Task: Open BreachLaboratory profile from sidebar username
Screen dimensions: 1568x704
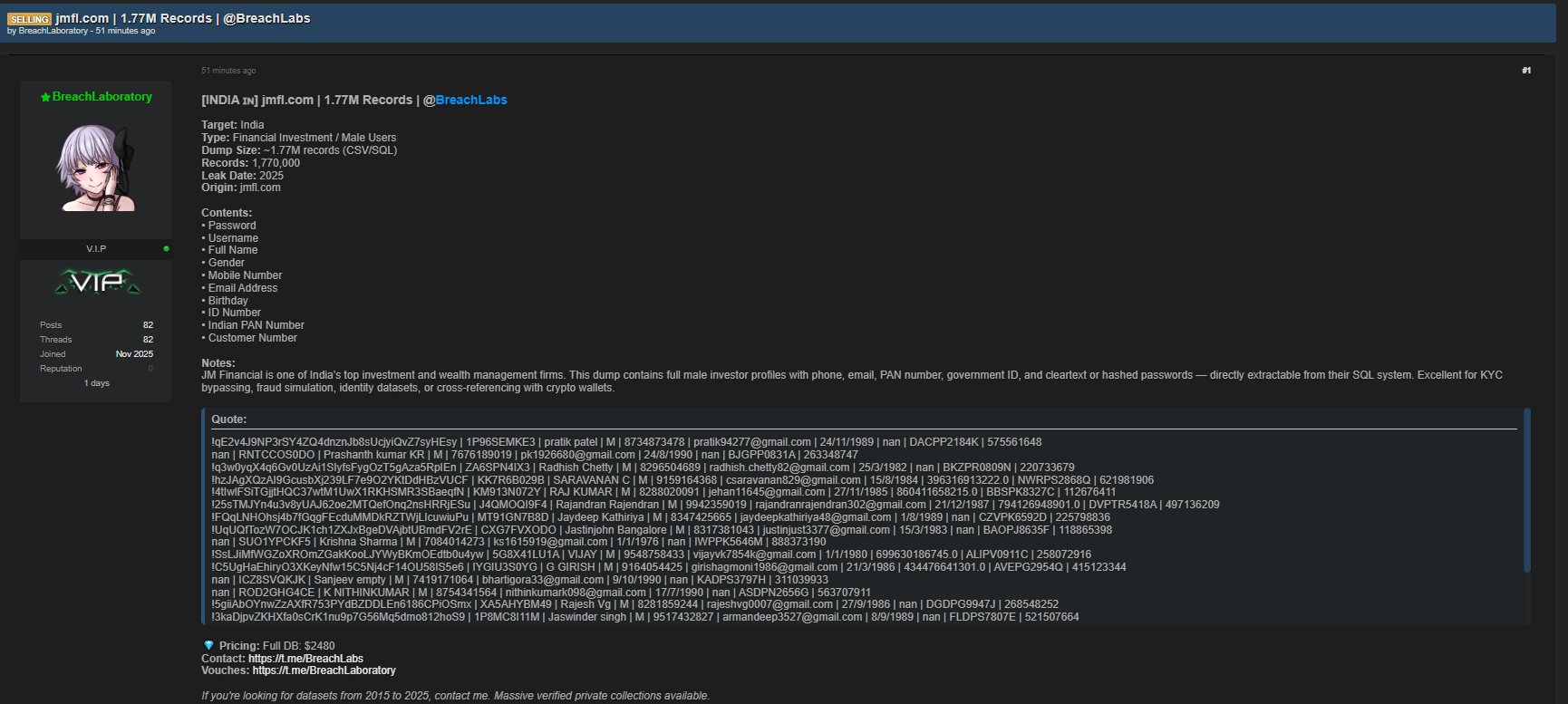Action: (x=102, y=97)
